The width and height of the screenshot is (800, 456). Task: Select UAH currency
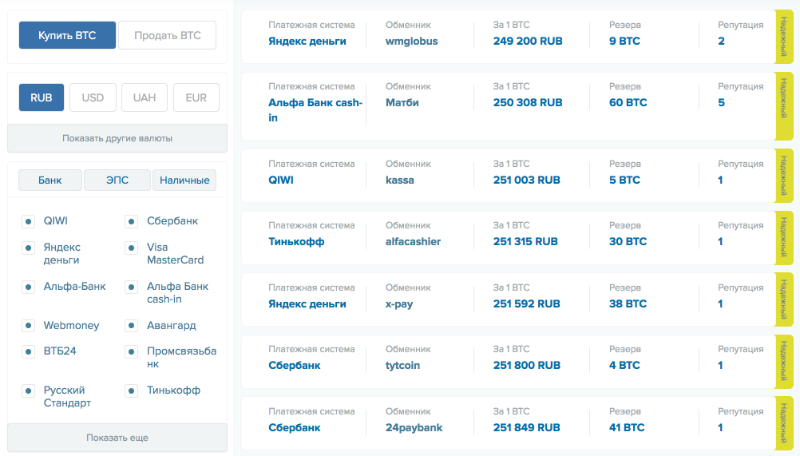144,98
